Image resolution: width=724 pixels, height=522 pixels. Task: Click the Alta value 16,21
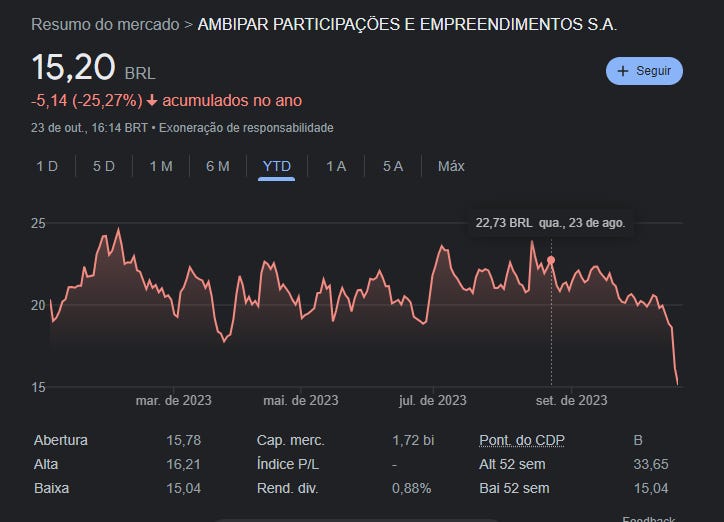pyautogui.click(x=183, y=464)
